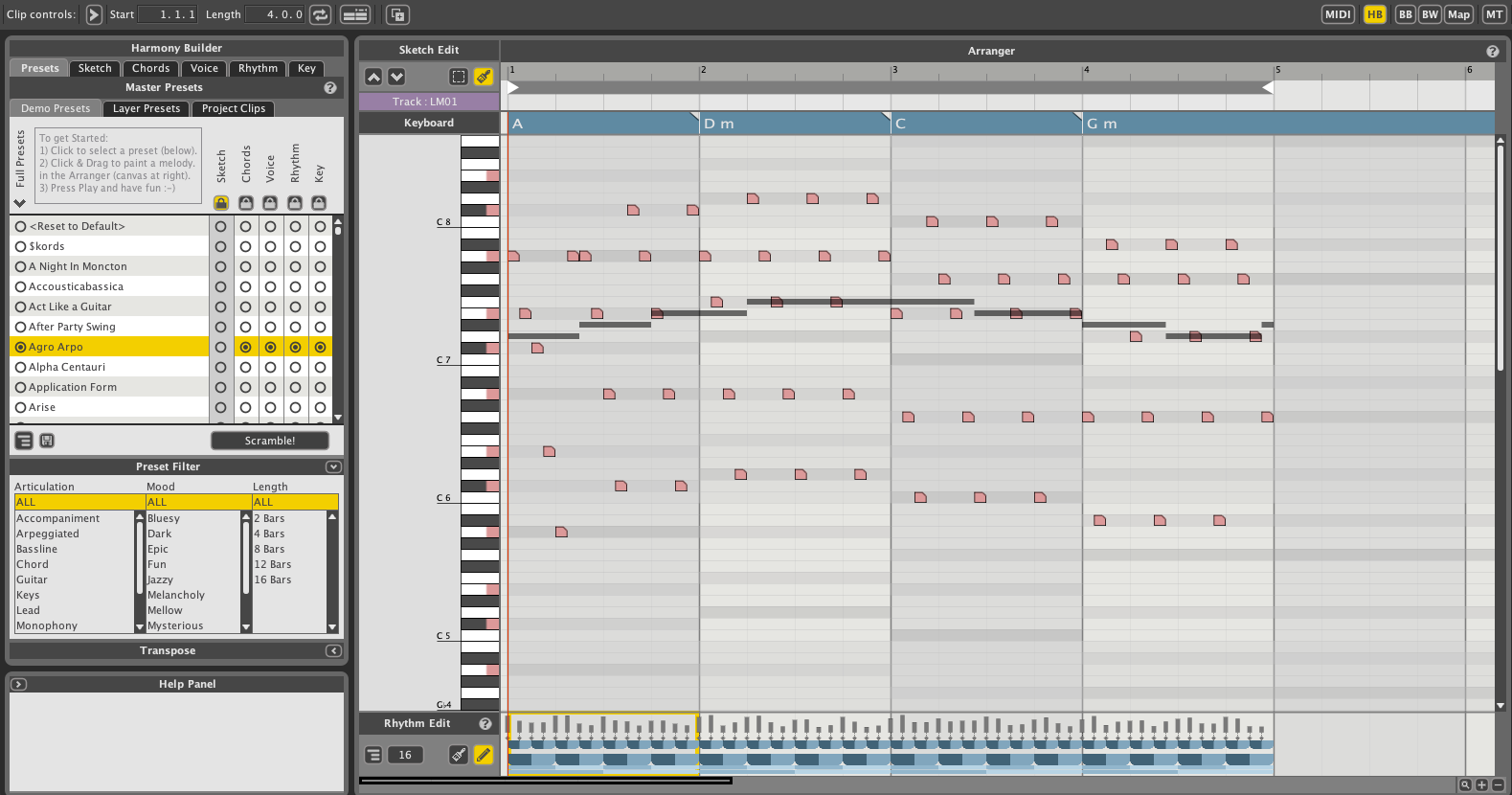The image size is (1512, 795).
Task: Open the Project Clips tab
Action: point(234,108)
